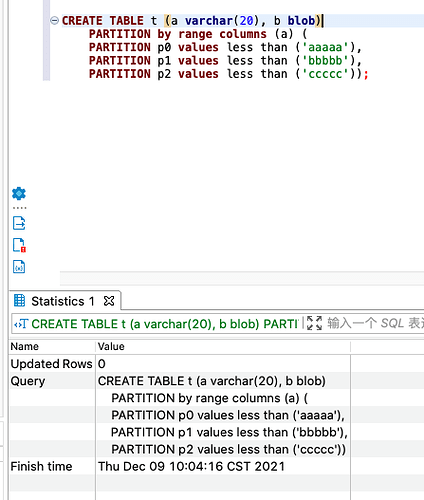424x500 pixels.
Task: Click the 'aaaaa' string in editor
Action: tap(325, 47)
